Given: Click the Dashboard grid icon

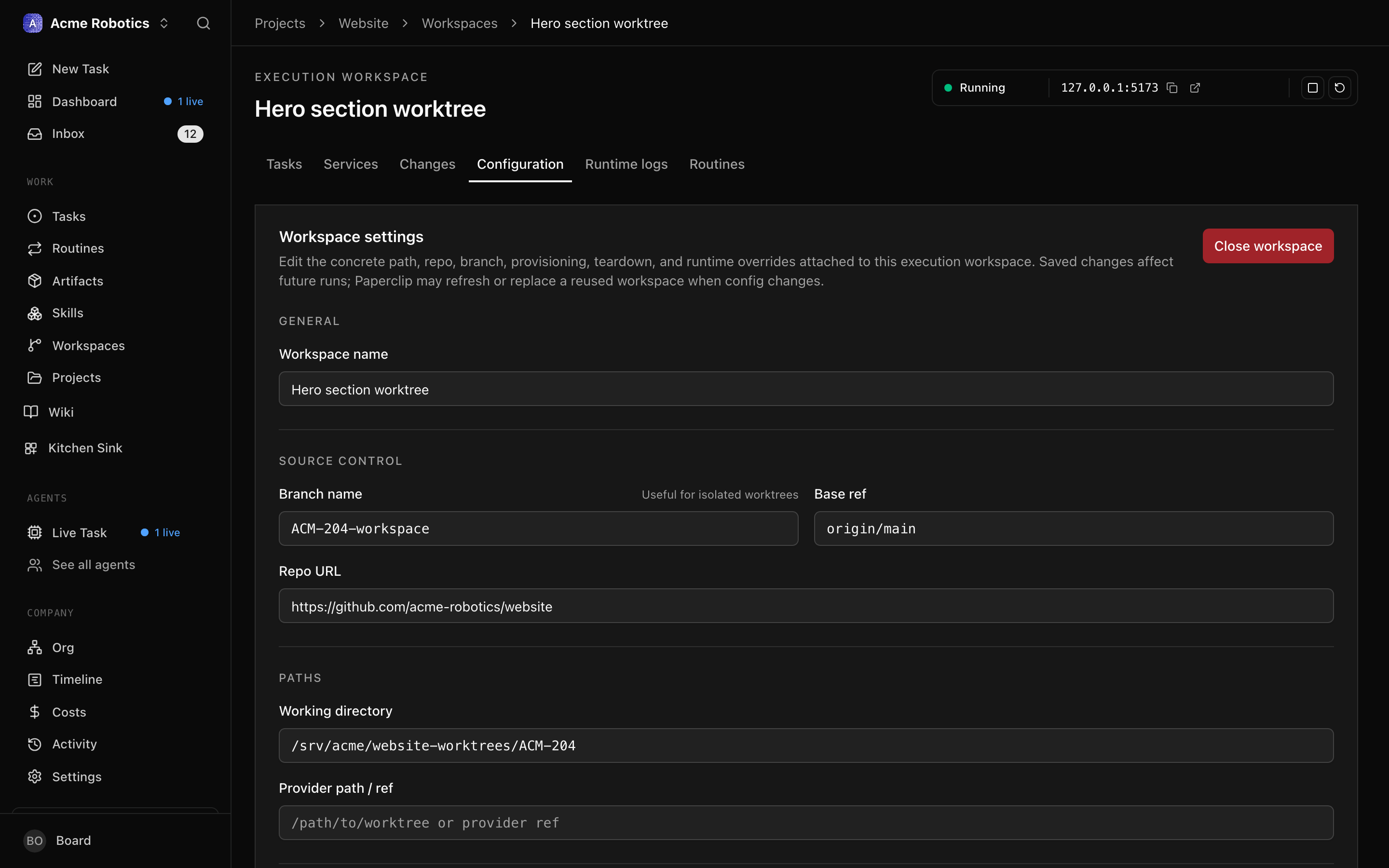Looking at the screenshot, I should 34,102.
